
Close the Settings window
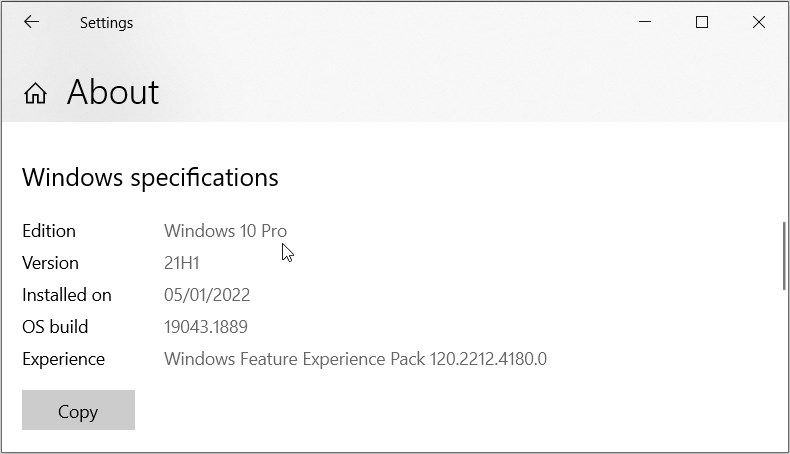tap(759, 22)
